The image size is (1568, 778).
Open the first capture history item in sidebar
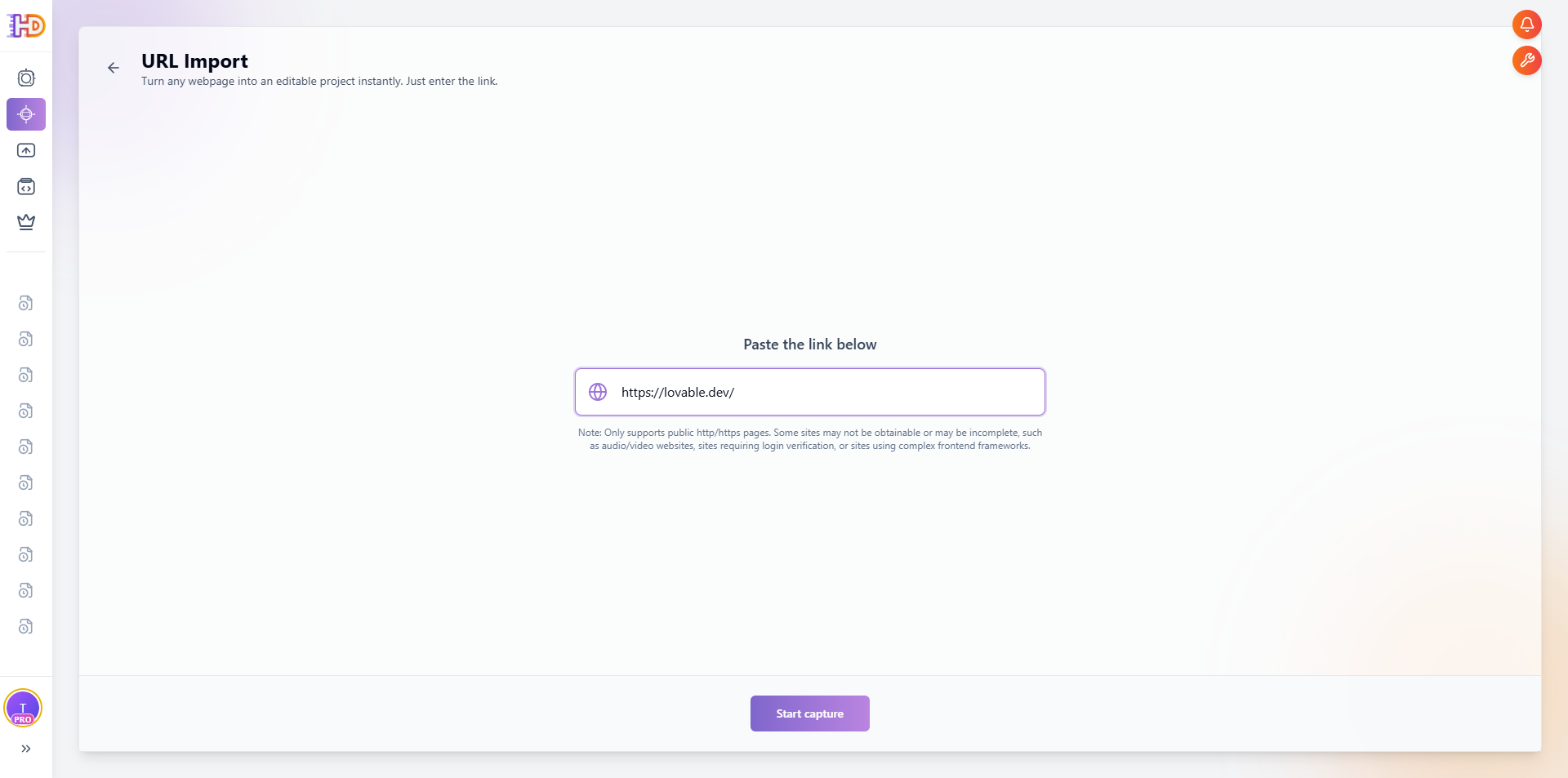25,303
